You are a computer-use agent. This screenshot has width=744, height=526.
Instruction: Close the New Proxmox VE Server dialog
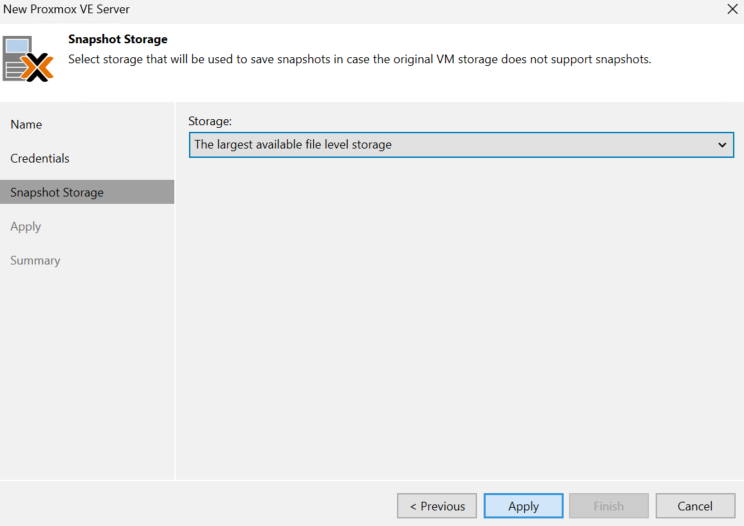(x=732, y=9)
